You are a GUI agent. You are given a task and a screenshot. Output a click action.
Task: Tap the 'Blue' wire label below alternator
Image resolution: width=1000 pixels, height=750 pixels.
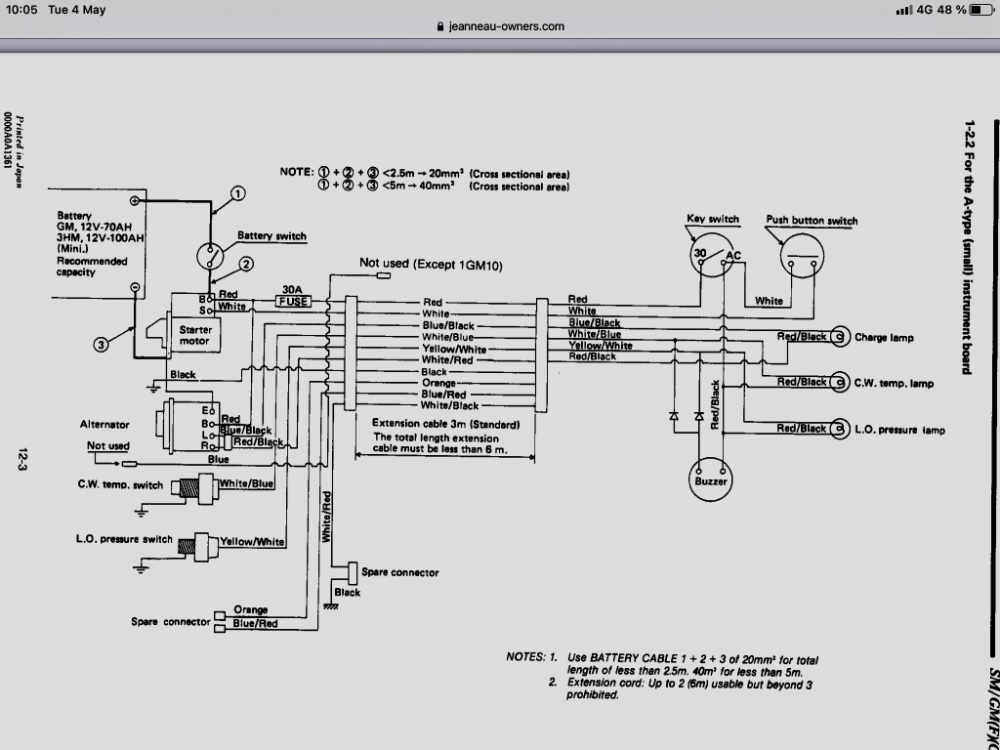(218, 459)
